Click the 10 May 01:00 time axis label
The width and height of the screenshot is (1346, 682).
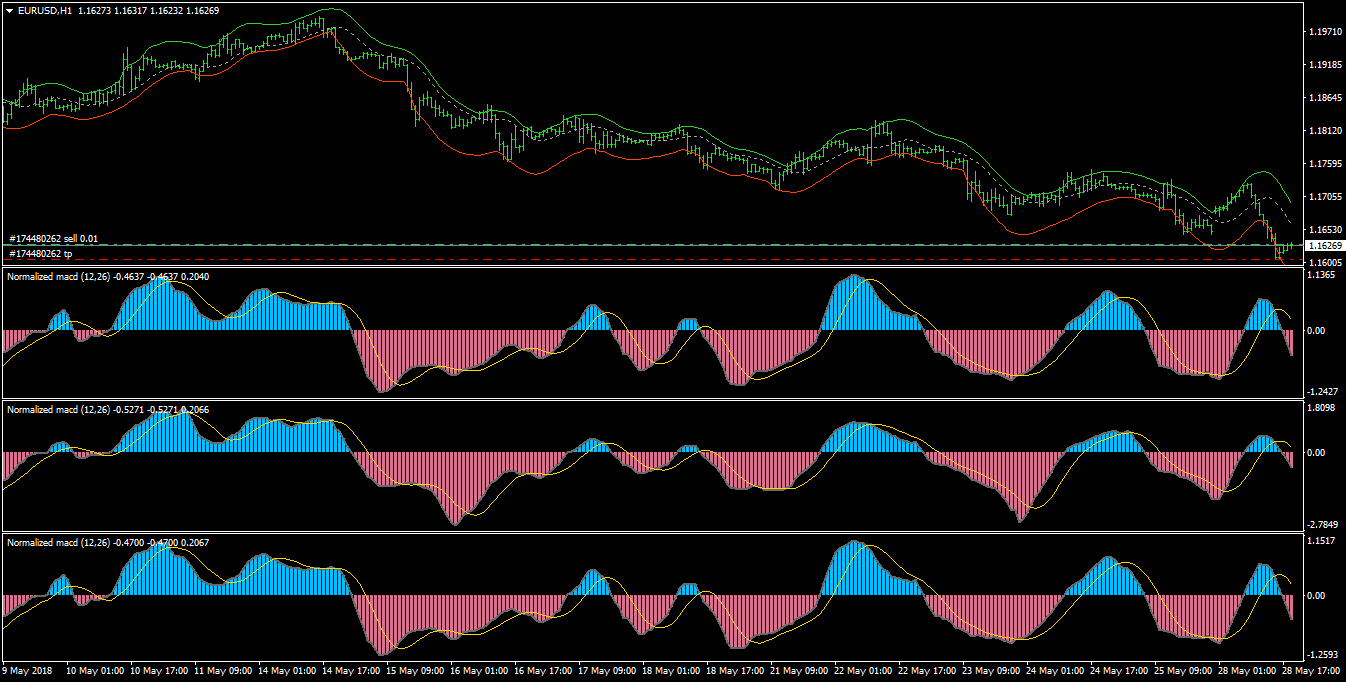pyautogui.click(x=97, y=671)
